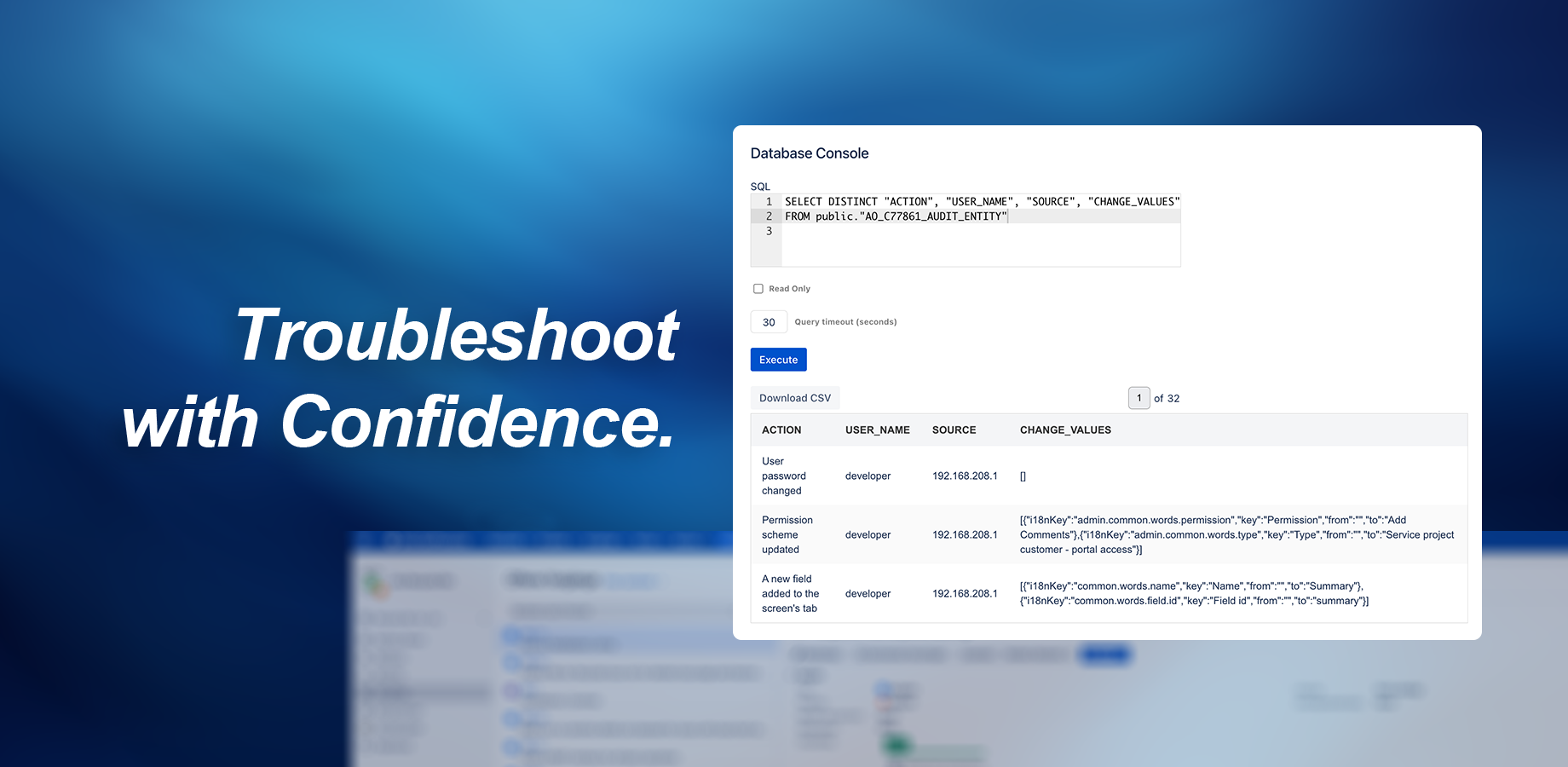The image size is (1568, 767).
Task: Click the change values JSON mentioning 'Summary'
Action: click(1195, 594)
